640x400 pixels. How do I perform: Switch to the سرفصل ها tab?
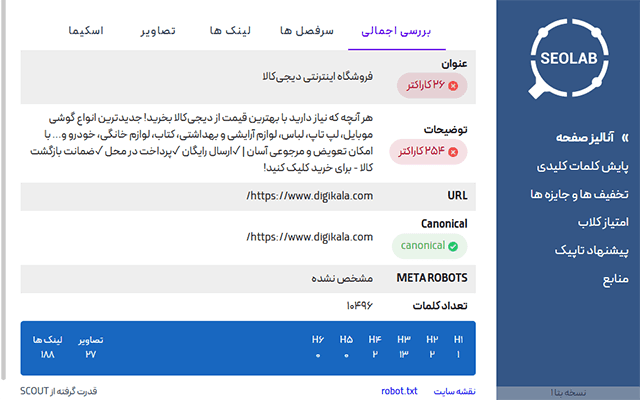coord(307,31)
